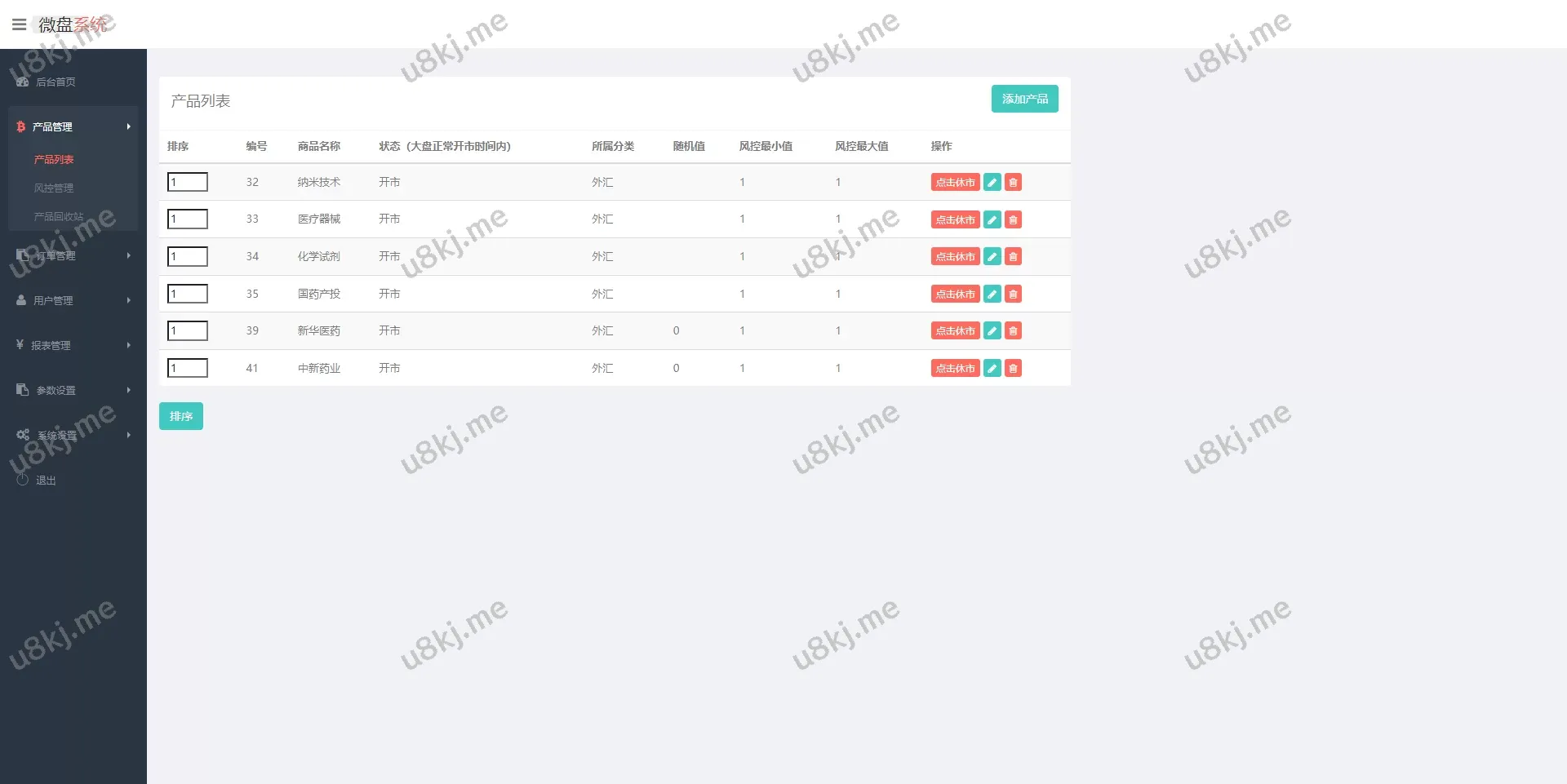The height and width of the screenshot is (784, 1567).
Task: Toggle 点击休市 for 纳米技术
Action: tap(955, 182)
